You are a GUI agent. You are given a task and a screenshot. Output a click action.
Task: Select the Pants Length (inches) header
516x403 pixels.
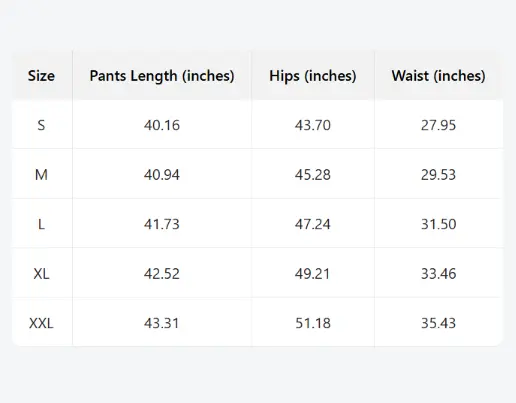tap(162, 76)
